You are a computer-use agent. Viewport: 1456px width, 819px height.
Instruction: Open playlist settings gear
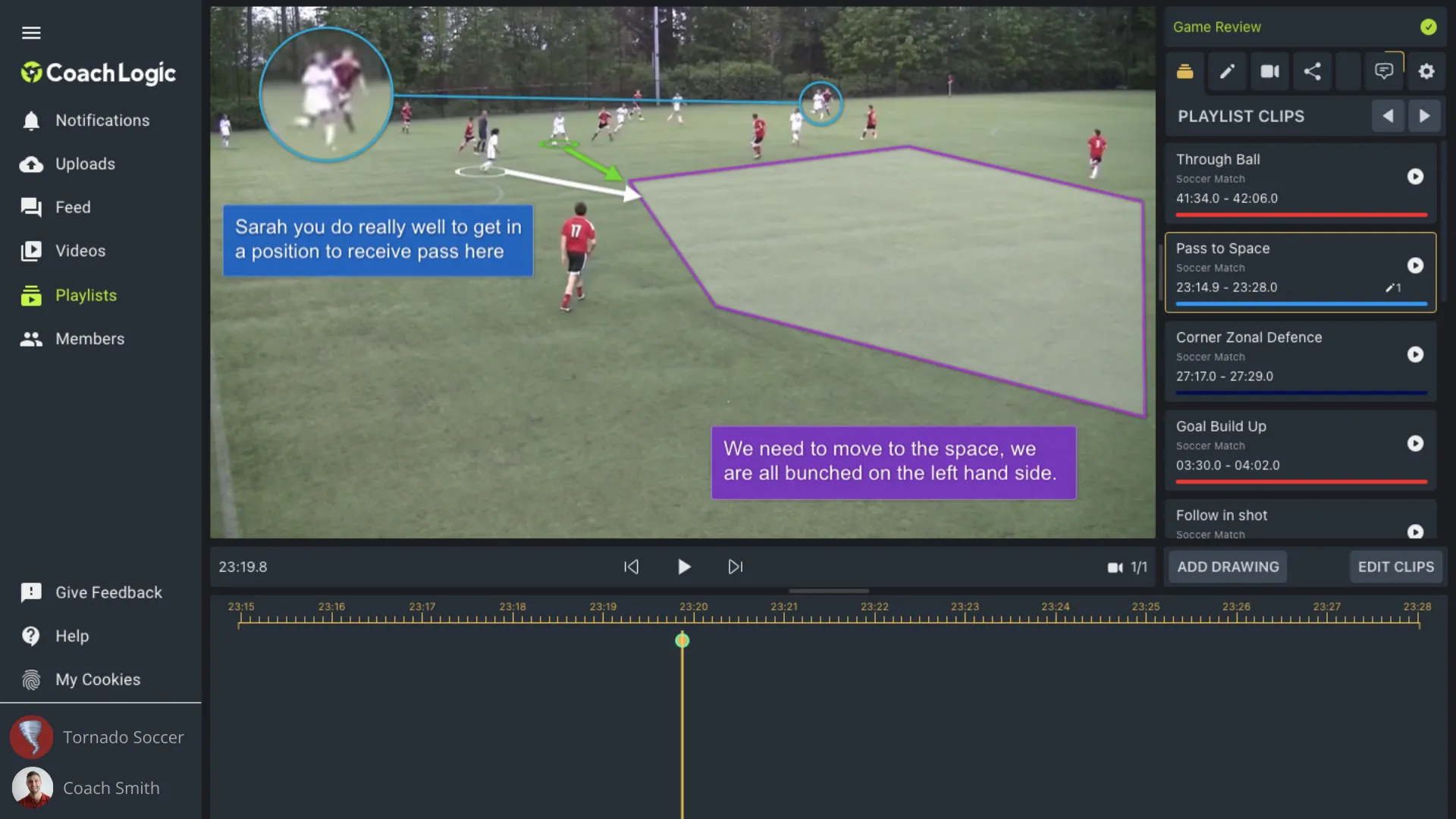[1426, 71]
